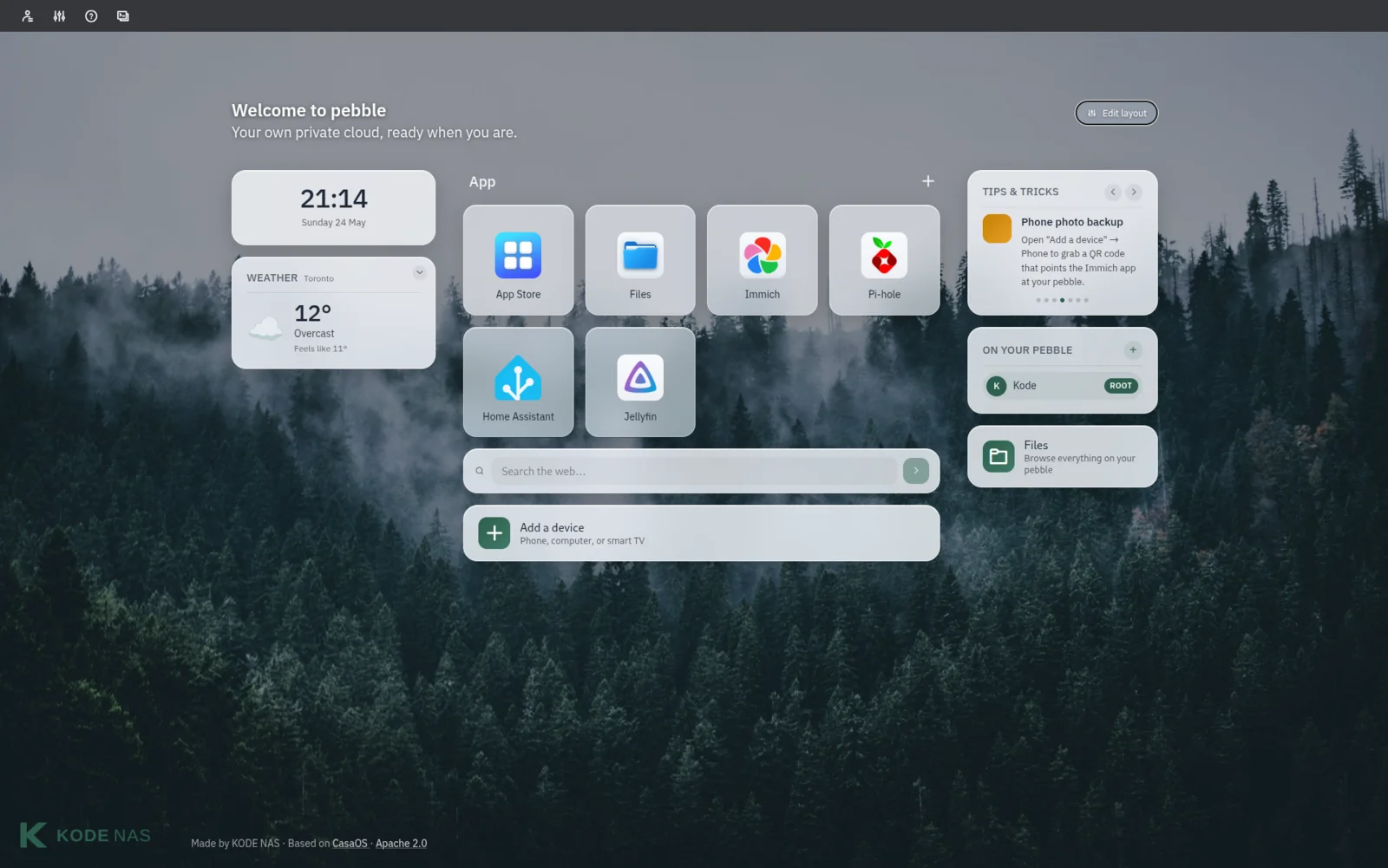
Task: Click the ROOT badge for Kode
Action: click(1121, 386)
